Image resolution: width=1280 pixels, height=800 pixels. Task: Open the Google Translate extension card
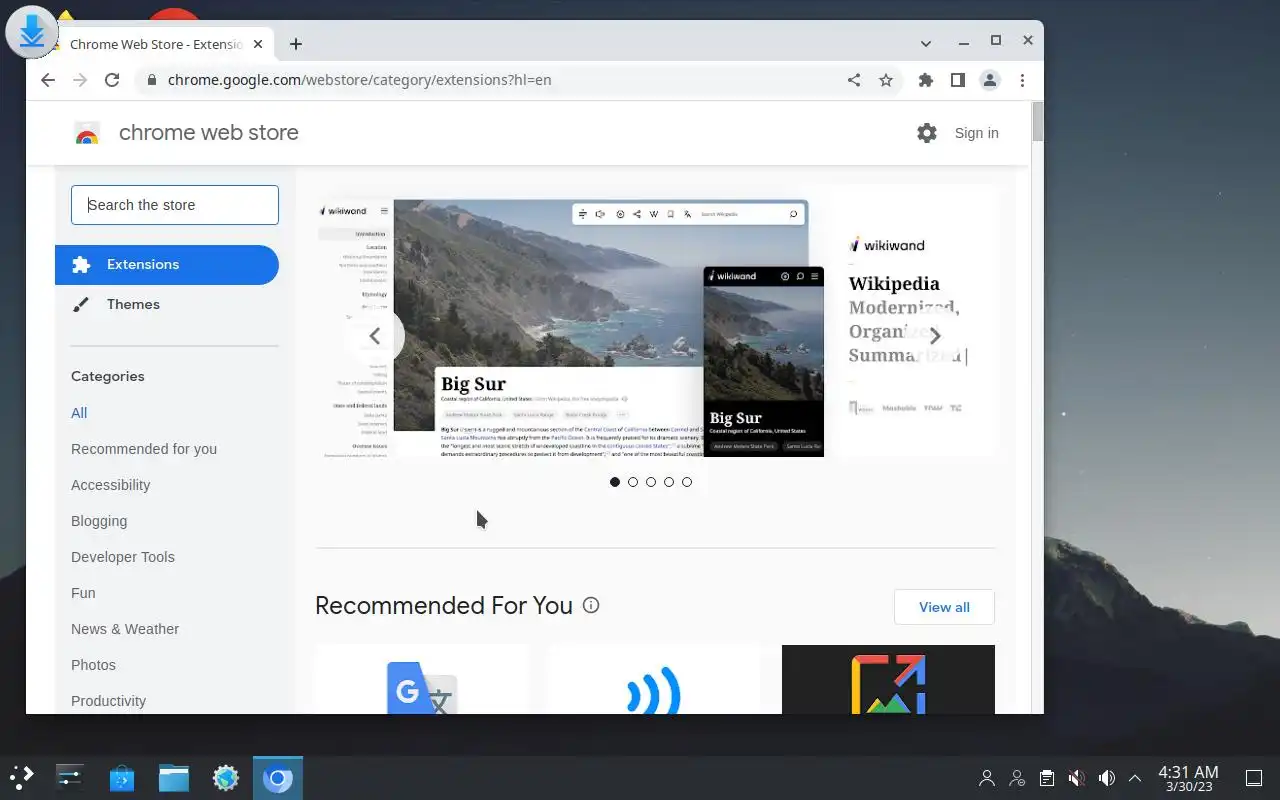coord(422,680)
